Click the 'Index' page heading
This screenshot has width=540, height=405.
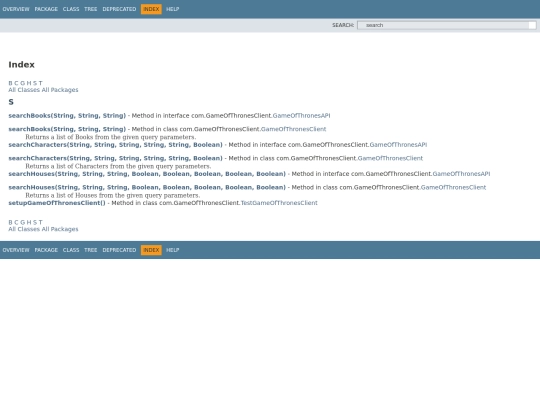click(x=21, y=65)
